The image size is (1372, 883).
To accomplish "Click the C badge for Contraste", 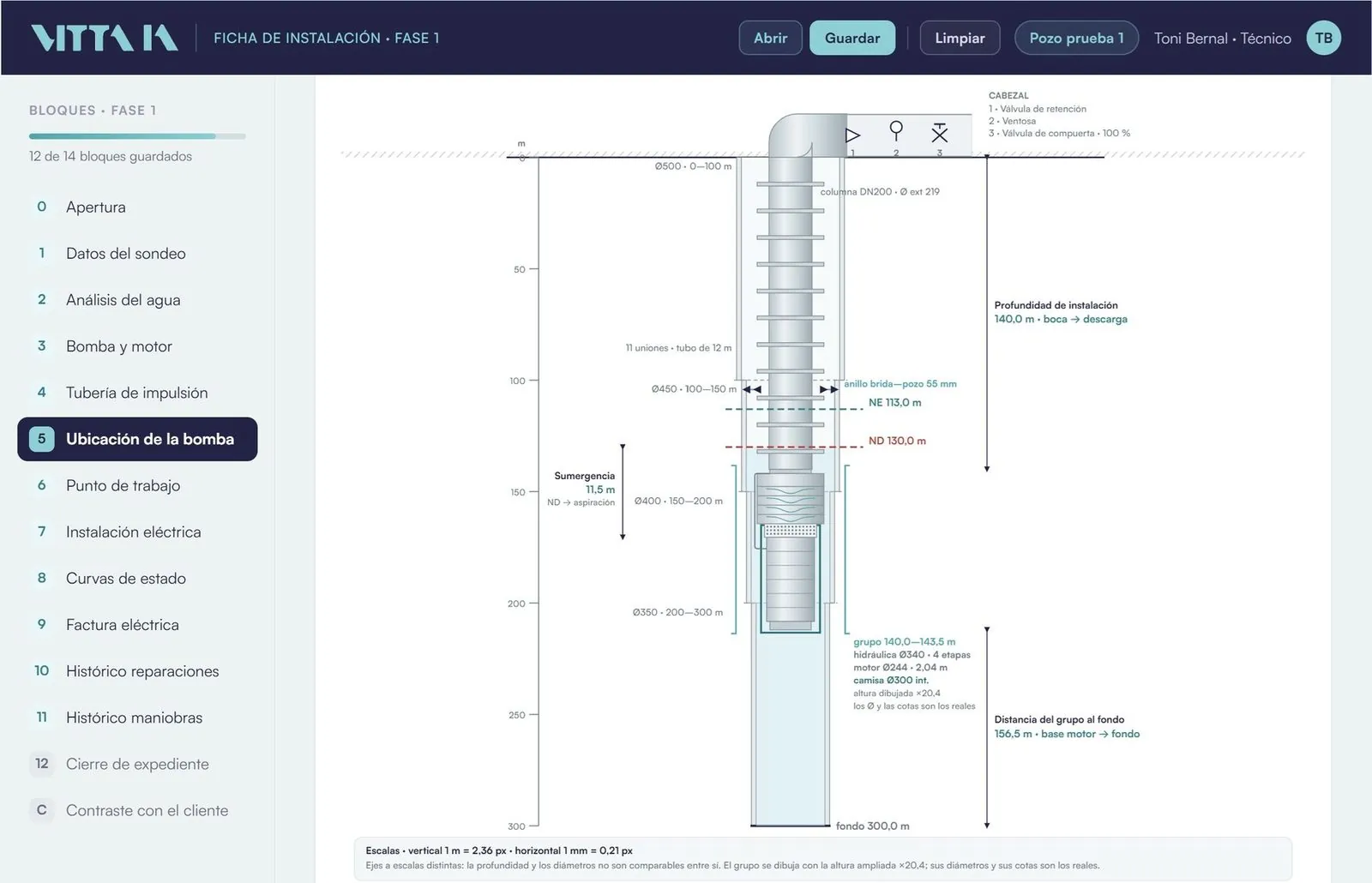I will click(41, 809).
